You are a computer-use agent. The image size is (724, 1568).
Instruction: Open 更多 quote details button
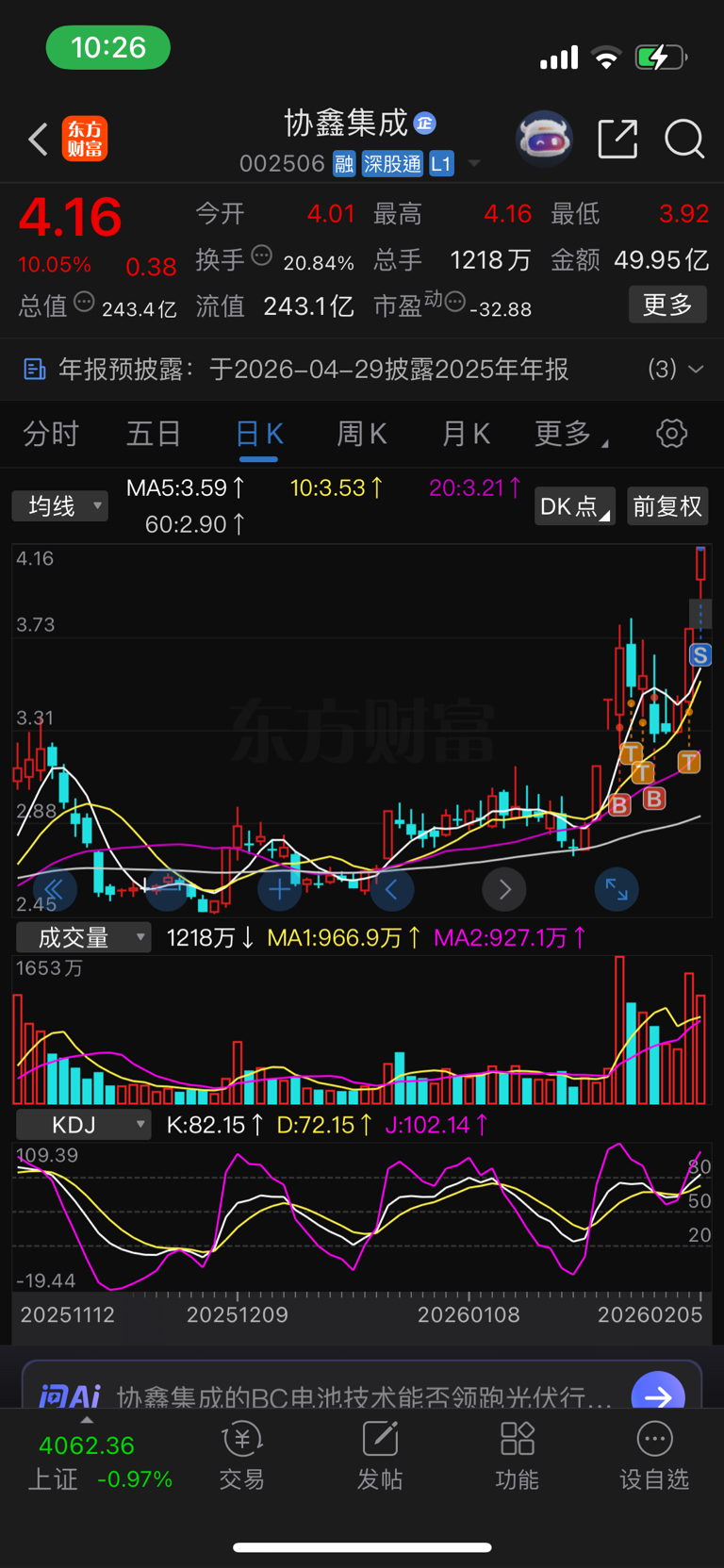tap(667, 305)
